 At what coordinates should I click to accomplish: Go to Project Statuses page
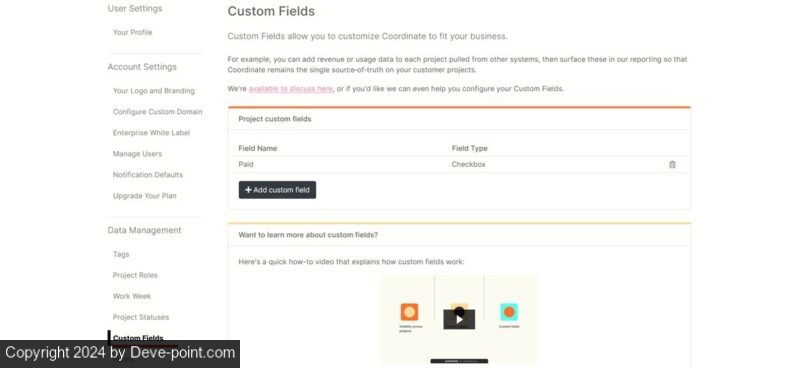click(x=141, y=317)
